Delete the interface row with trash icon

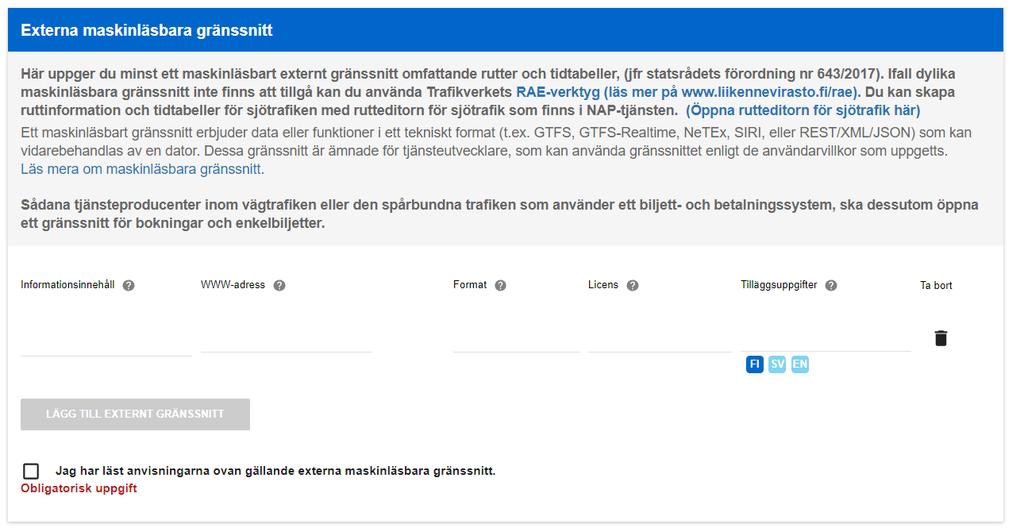(940, 338)
